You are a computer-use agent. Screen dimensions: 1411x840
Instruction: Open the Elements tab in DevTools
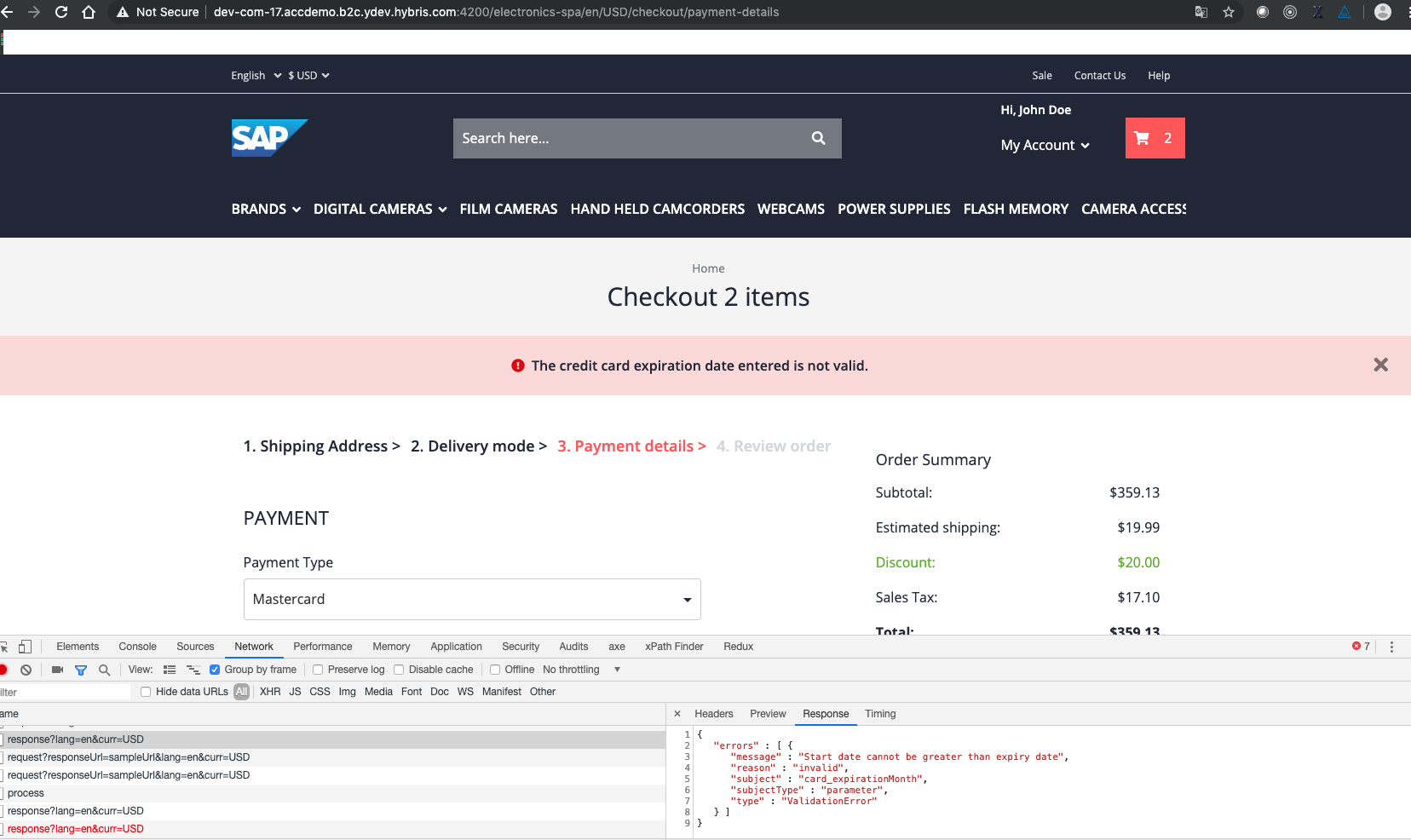point(78,647)
